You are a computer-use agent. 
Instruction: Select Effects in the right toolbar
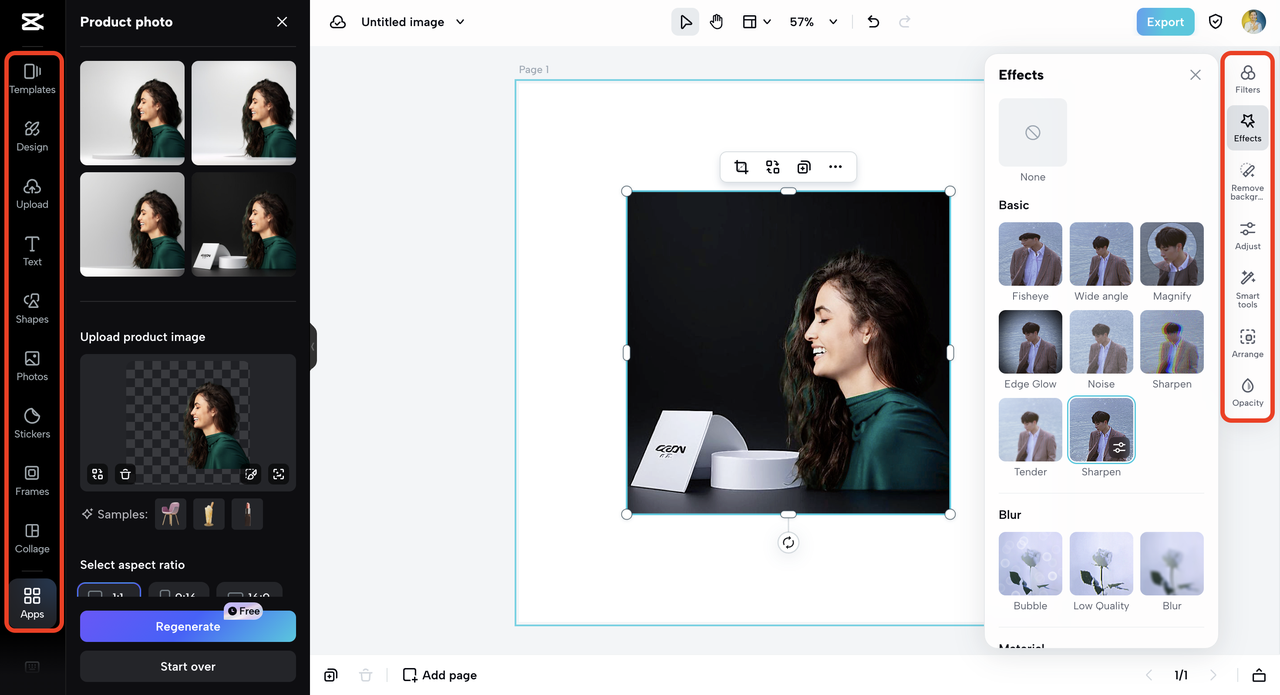tap(1247, 128)
